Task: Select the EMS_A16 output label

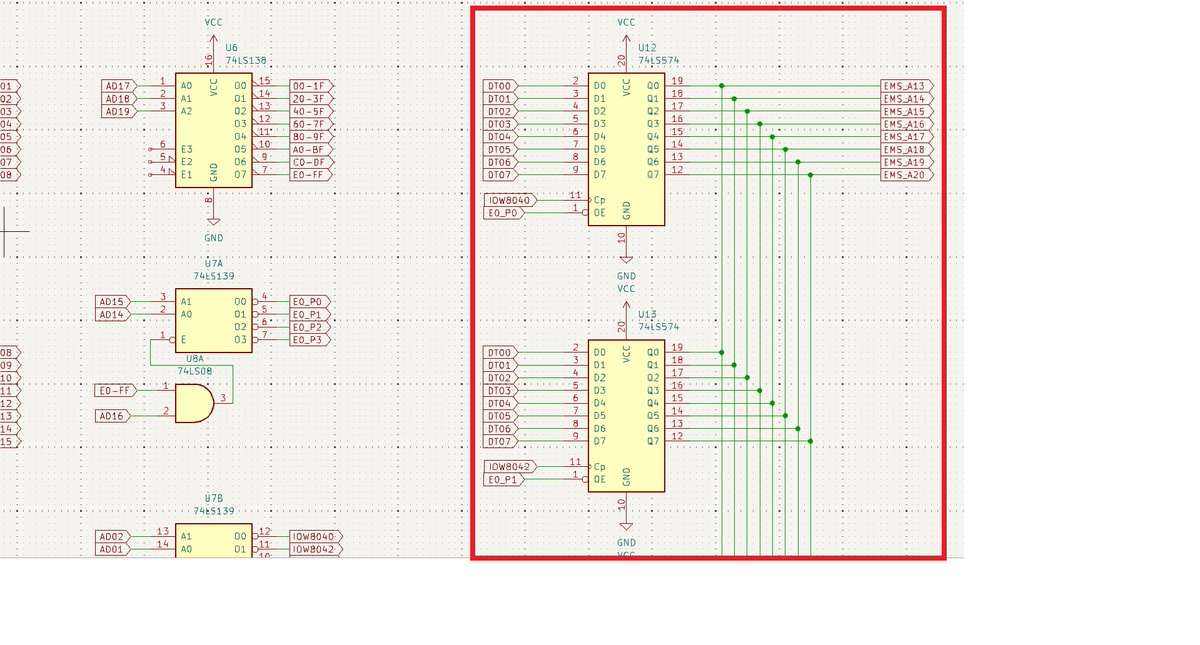Action: 908,124
